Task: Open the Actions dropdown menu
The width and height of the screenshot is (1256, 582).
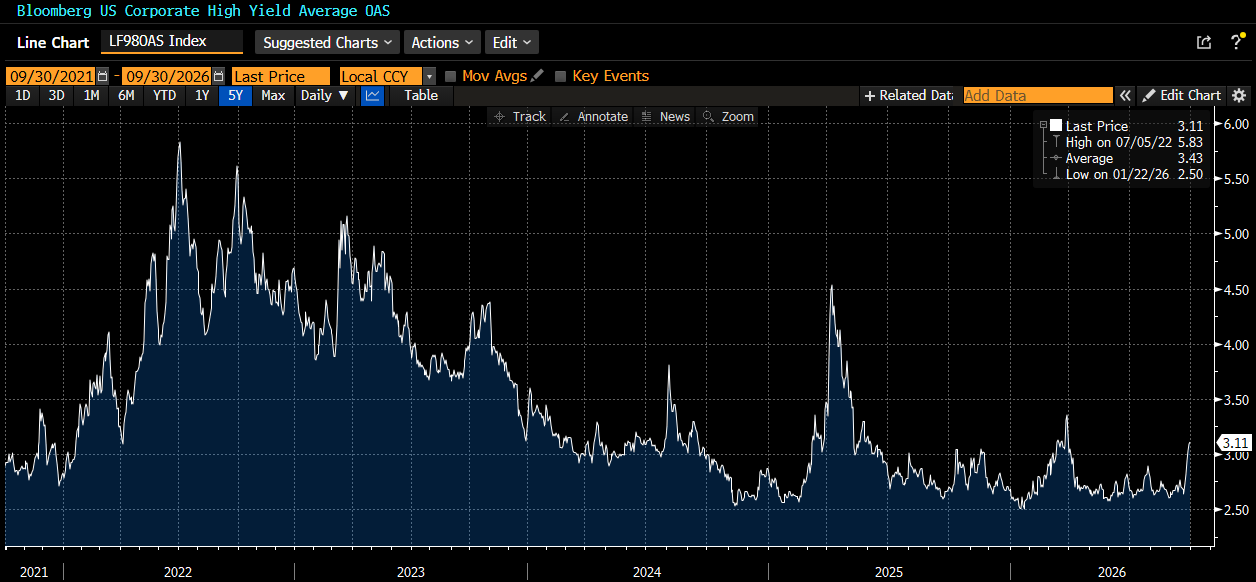Action: point(443,42)
